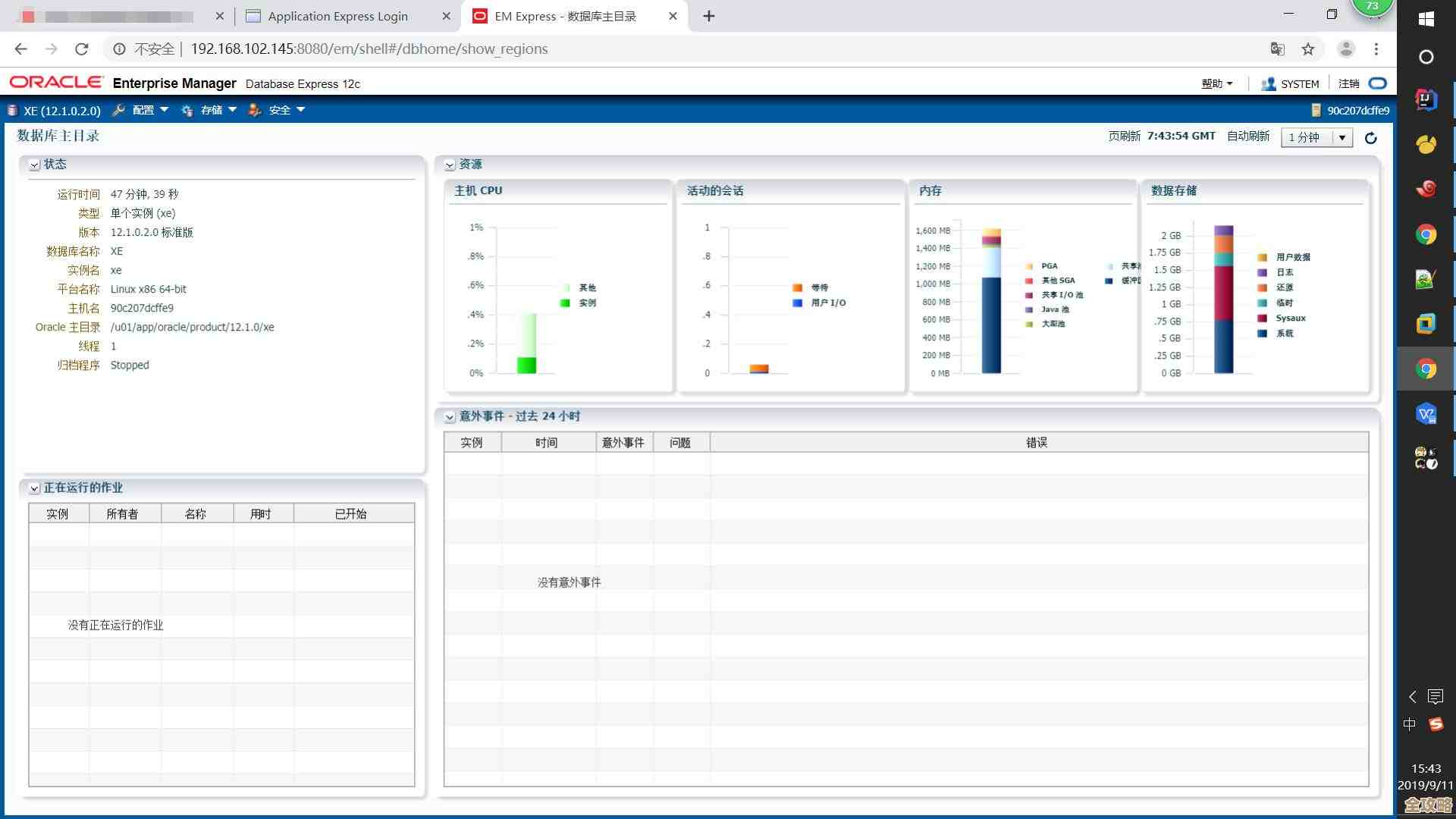
Task: Collapse the 意外事件 - 过去 24 小时 section
Action: [448, 416]
